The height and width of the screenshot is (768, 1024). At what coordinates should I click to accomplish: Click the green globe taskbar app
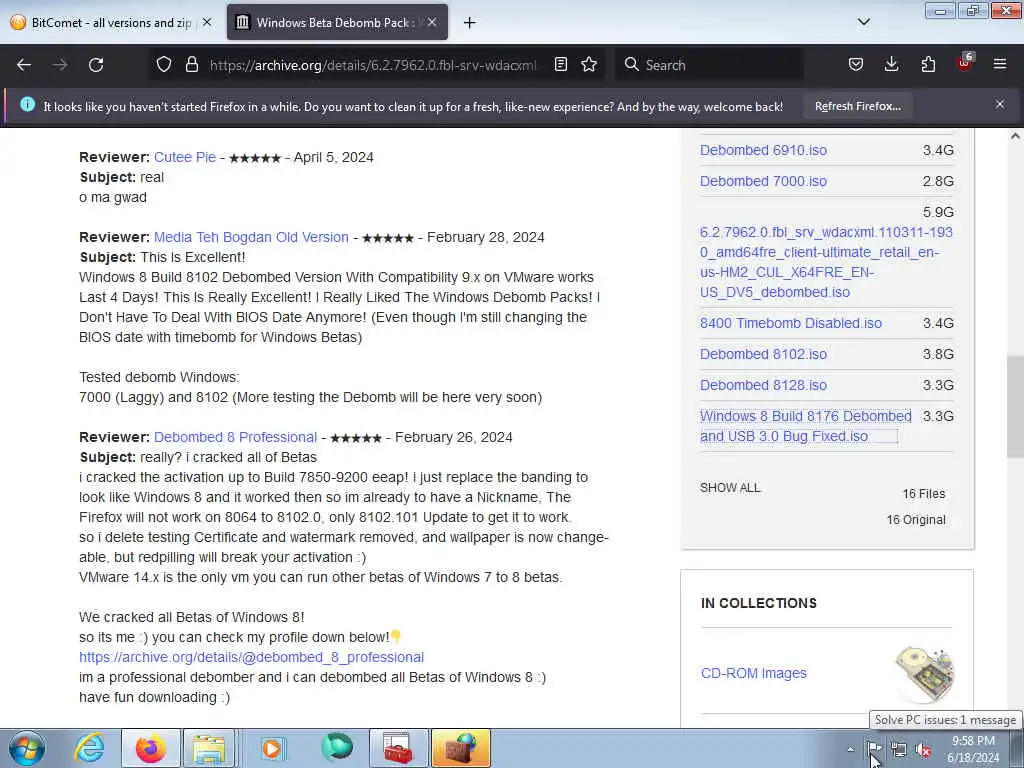coord(337,747)
